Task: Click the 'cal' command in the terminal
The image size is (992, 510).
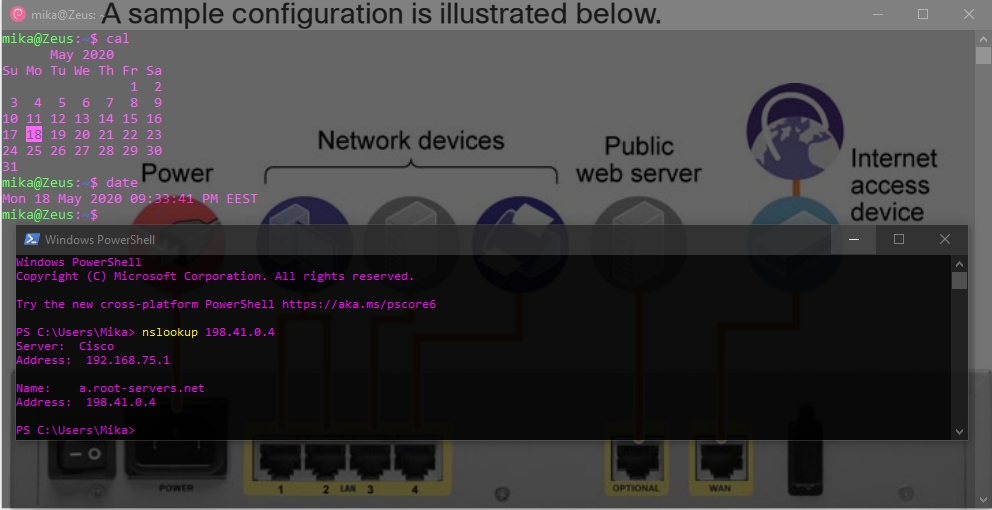Action: (x=118, y=39)
